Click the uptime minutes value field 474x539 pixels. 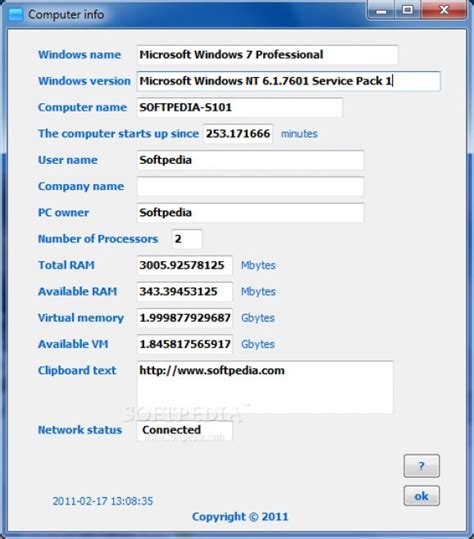[x=238, y=134]
